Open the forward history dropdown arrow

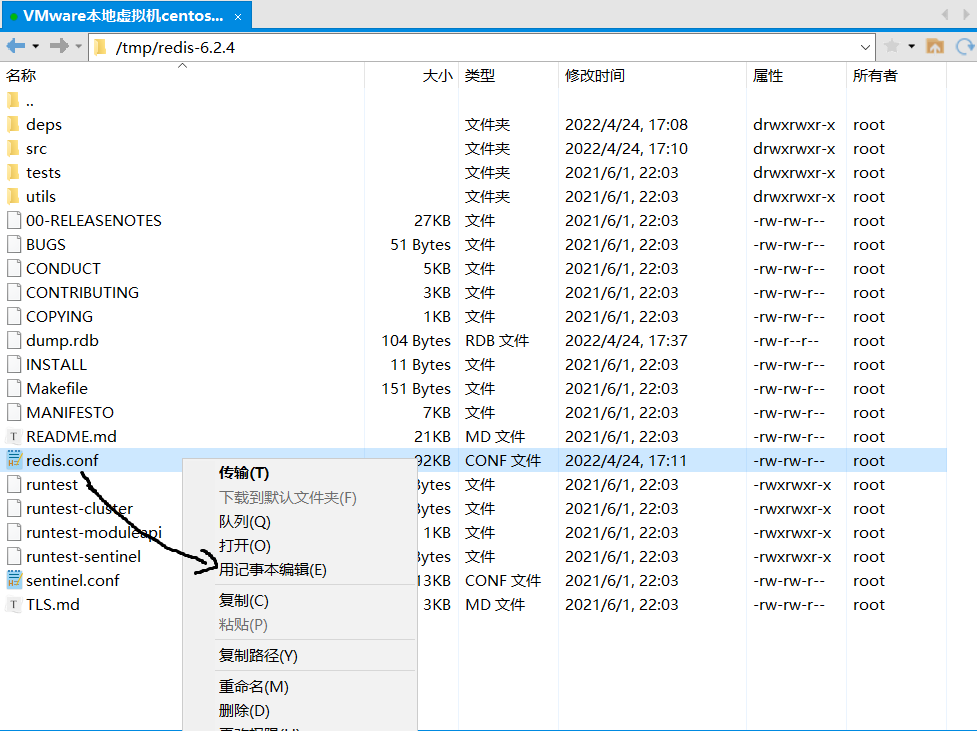tap(79, 47)
